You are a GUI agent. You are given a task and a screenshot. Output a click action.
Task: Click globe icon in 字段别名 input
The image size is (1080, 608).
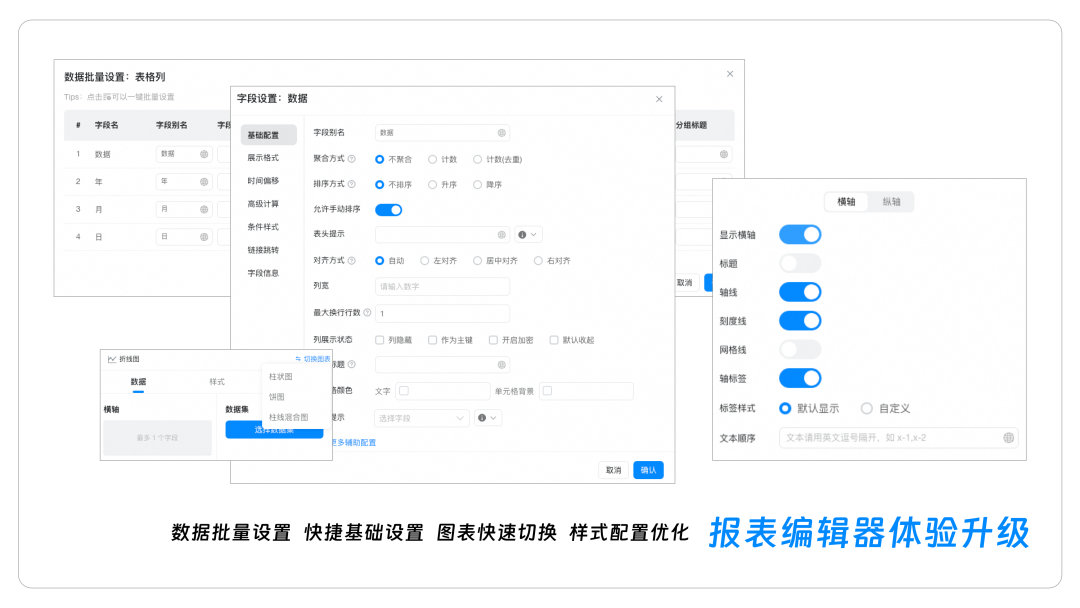pyautogui.click(x=501, y=132)
